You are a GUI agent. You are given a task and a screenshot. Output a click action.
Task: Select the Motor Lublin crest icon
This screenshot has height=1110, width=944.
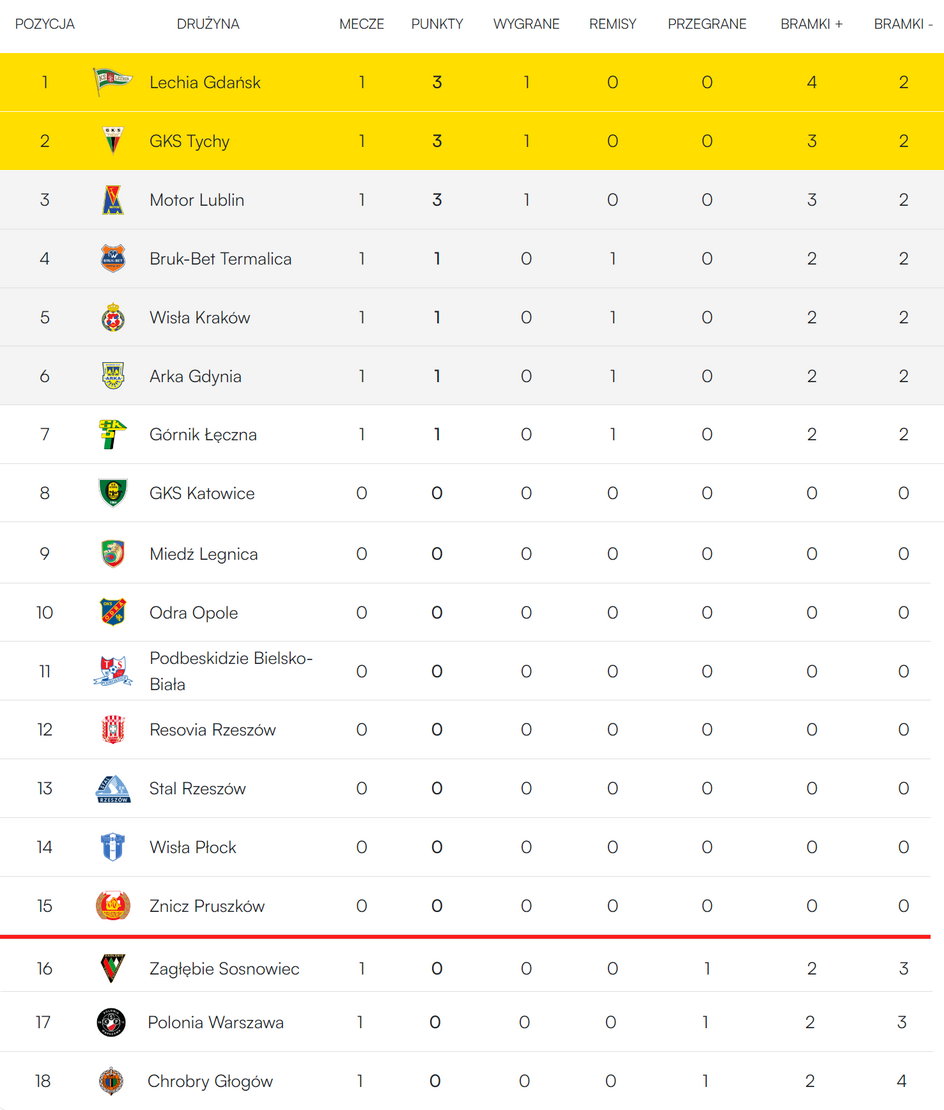pyautogui.click(x=113, y=200)
